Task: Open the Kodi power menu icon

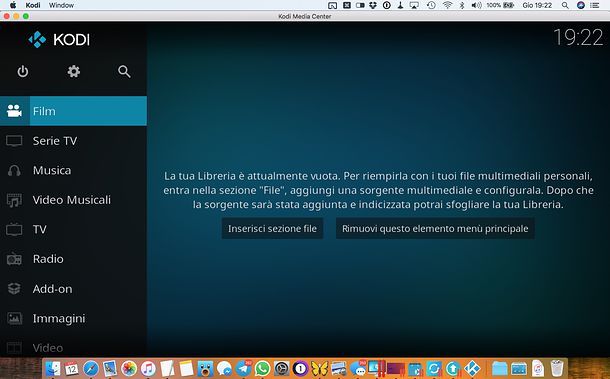Action: pyautogui.click(x=23, y=72)
